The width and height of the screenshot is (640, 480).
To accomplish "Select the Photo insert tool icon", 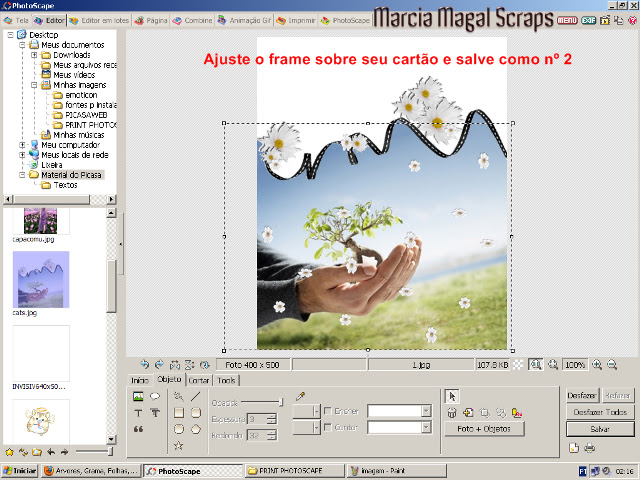I will (138, 396).
